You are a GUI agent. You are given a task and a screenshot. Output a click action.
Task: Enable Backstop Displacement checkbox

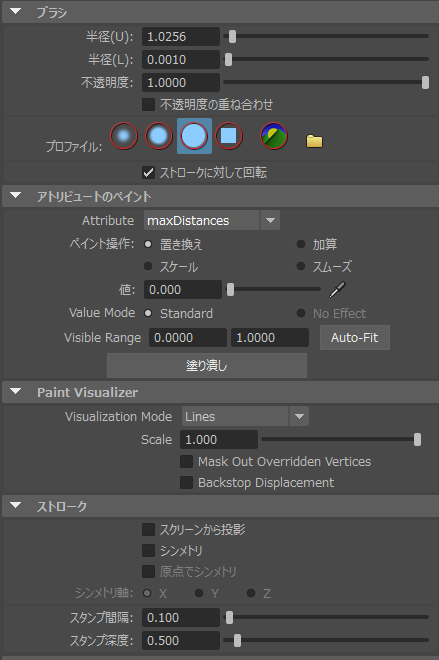point(186,482)
